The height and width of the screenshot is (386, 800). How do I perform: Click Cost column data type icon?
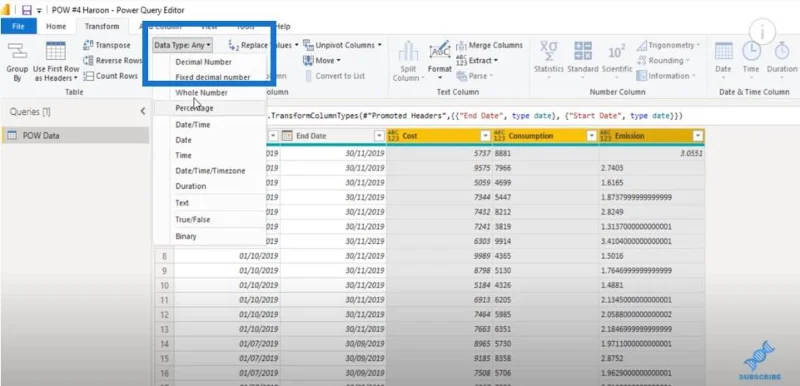393,136
